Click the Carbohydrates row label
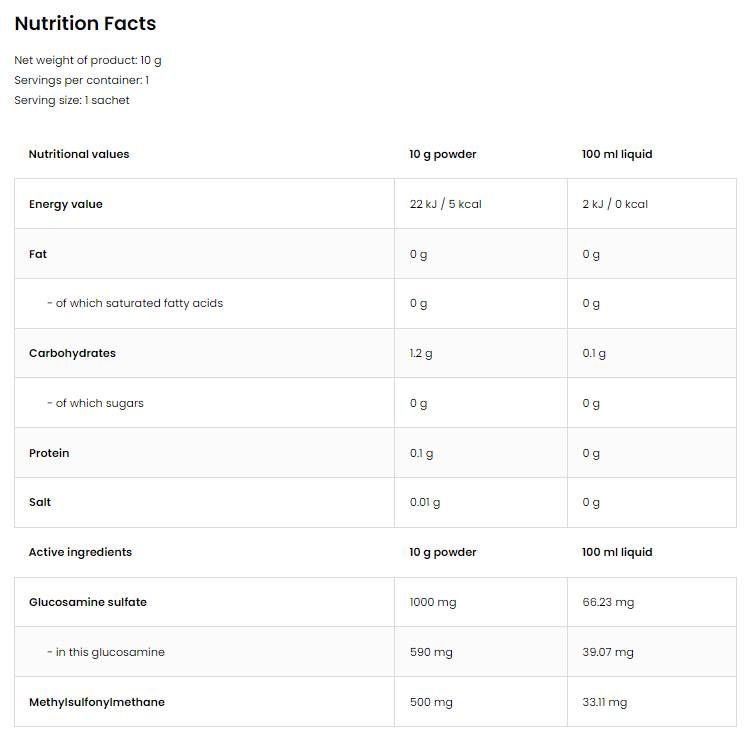Viewport: 754px width, 743px height. [x=72, y=353]
